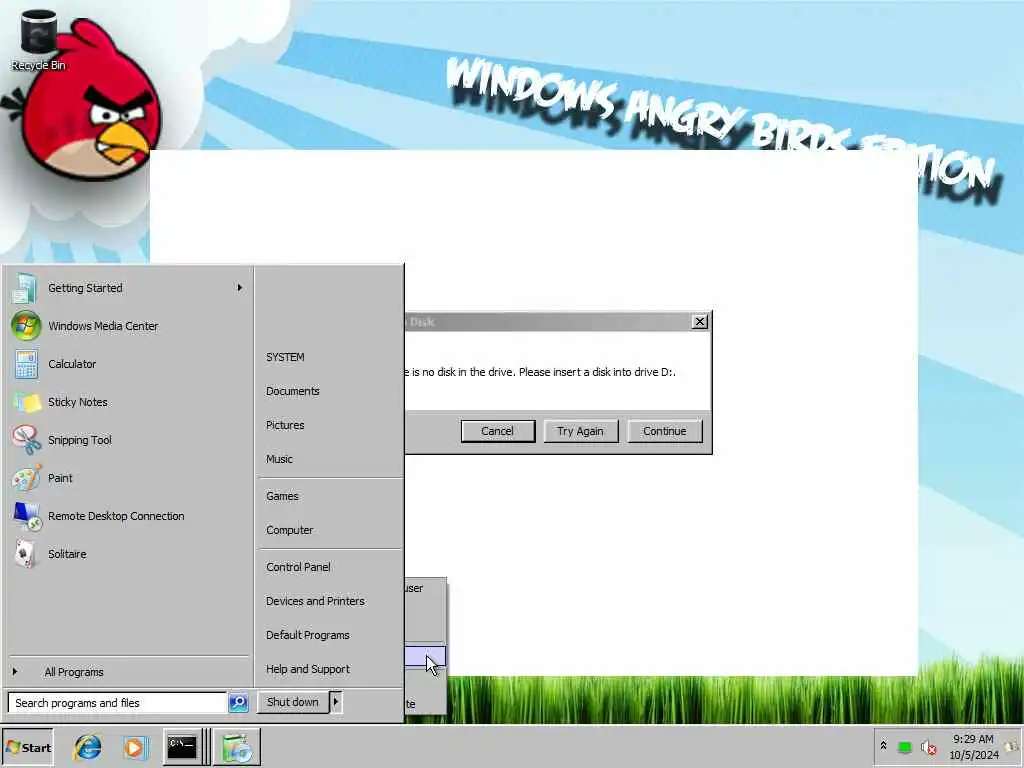Viewport: 1024px width, 768px height.
Task: Show hidden tray icons
Action: tap(883, 745)
